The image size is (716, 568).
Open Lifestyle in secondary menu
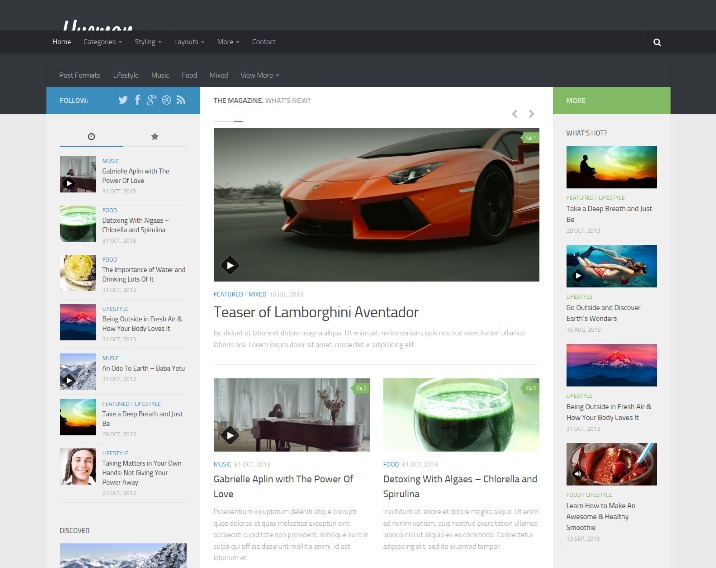(x=126, y=75)
